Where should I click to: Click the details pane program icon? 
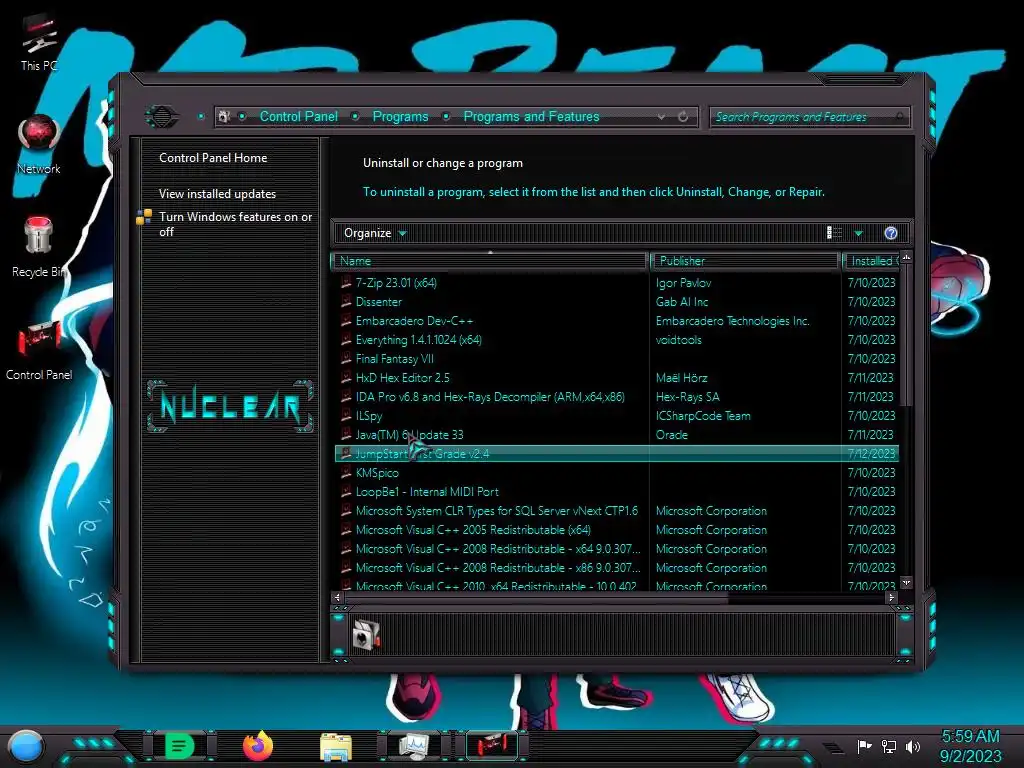(366, 634)
